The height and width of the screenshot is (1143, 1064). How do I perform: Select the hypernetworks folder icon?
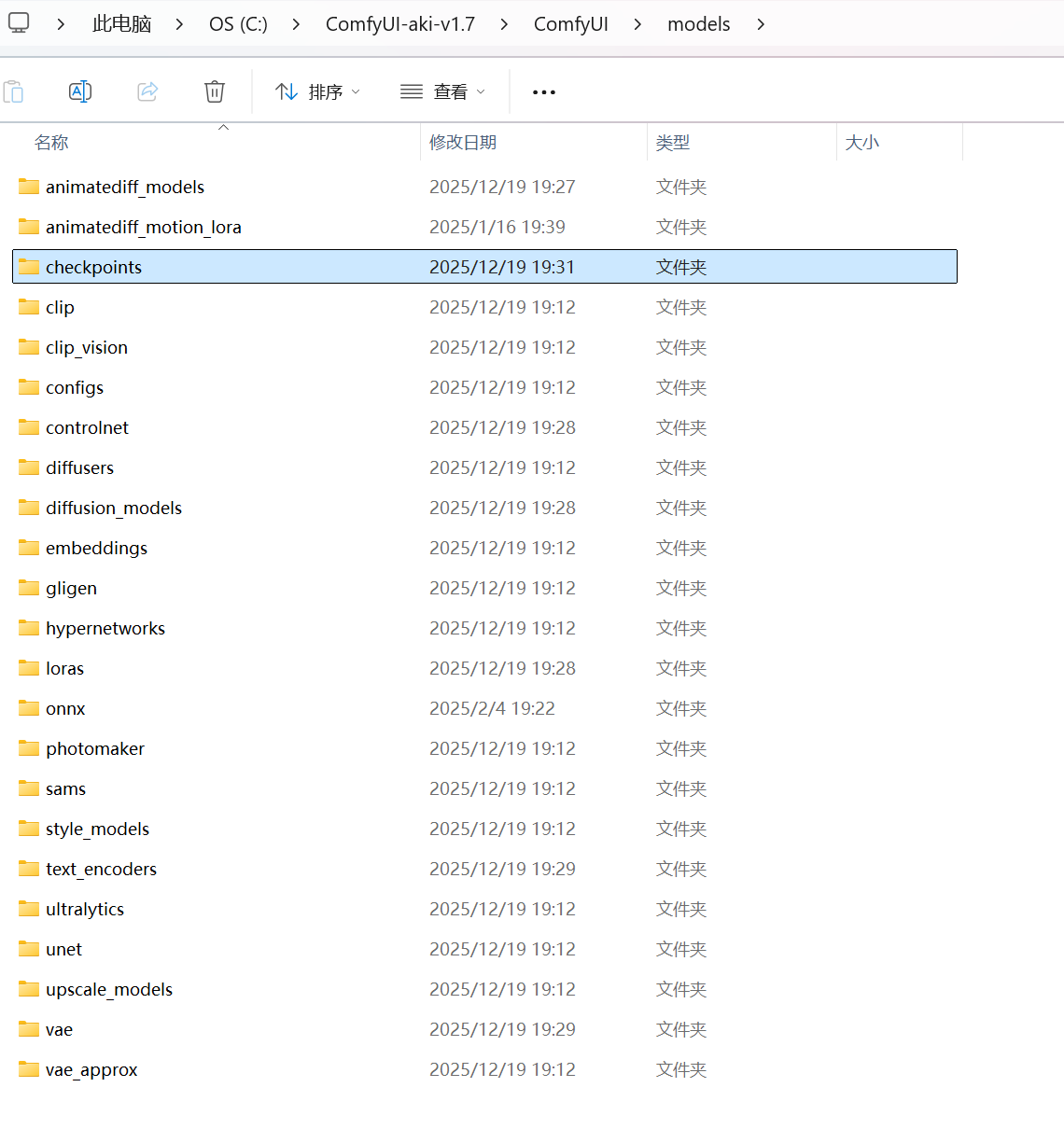(29, 628)
